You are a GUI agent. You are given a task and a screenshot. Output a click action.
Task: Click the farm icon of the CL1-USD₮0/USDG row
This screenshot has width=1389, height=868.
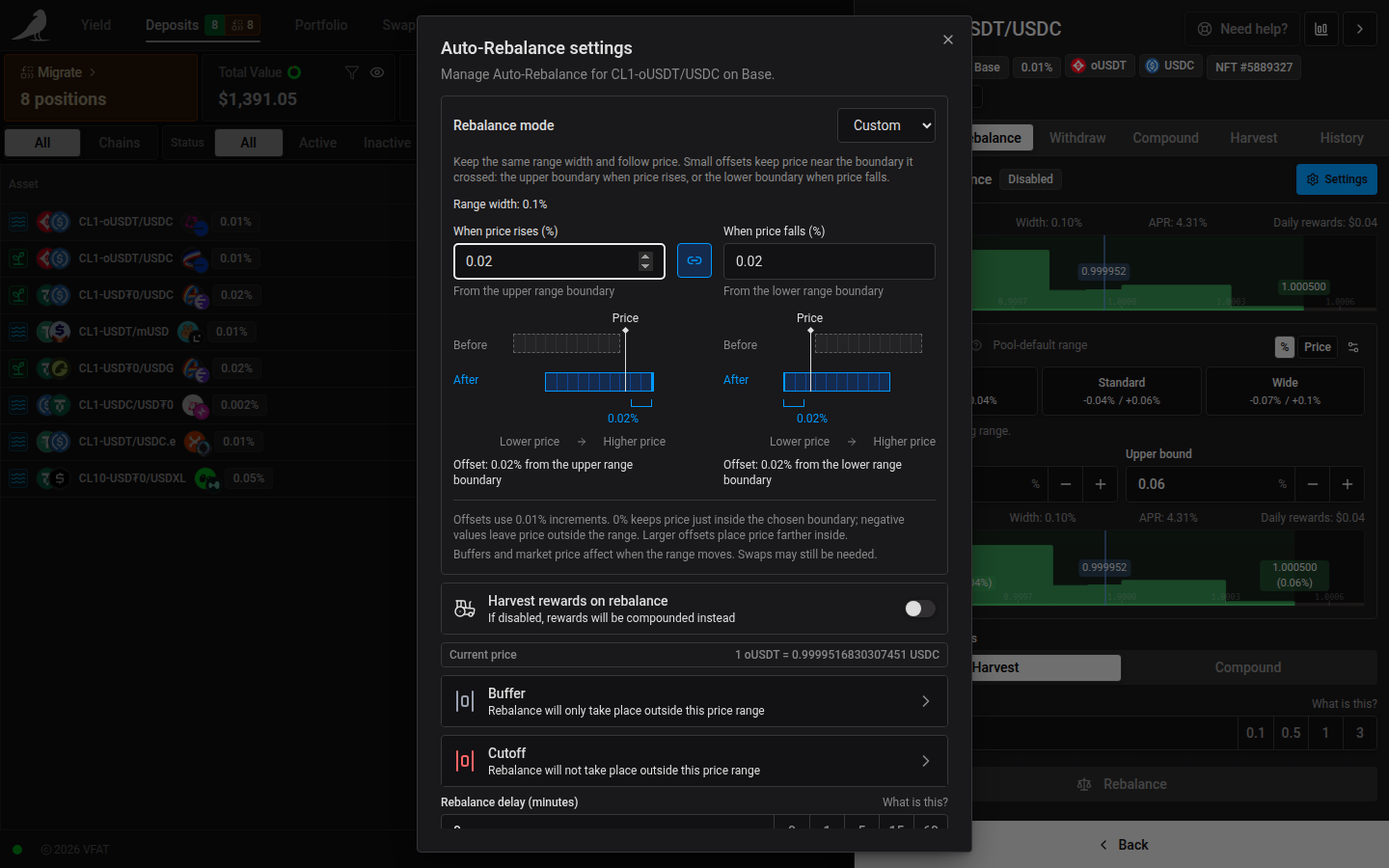18,368
